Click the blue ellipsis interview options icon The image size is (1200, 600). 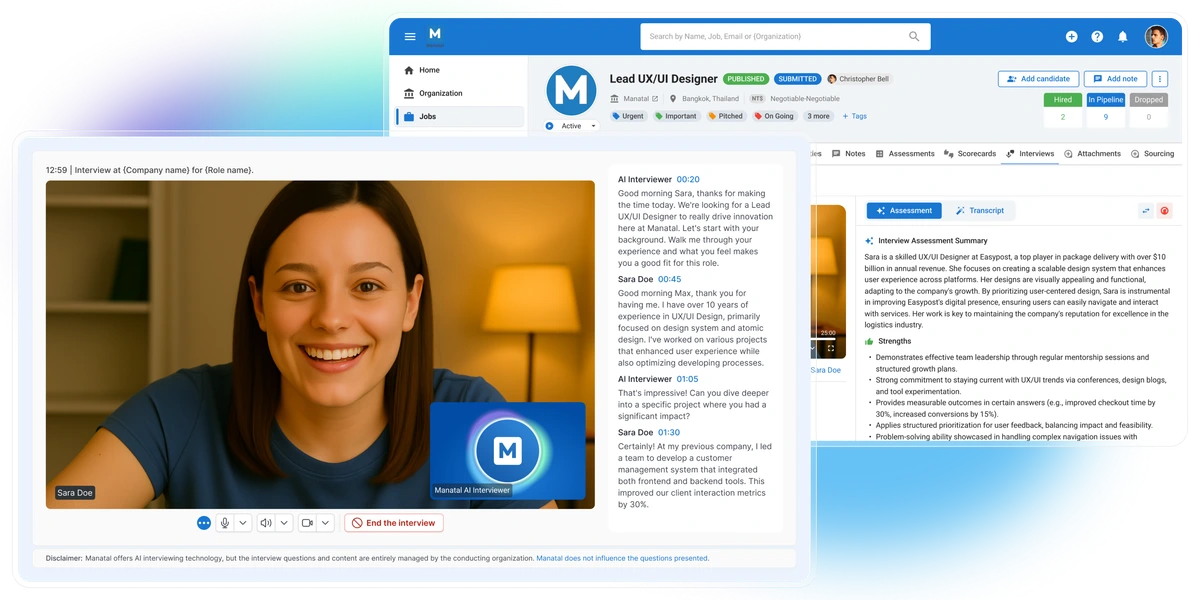pos(204,522)
